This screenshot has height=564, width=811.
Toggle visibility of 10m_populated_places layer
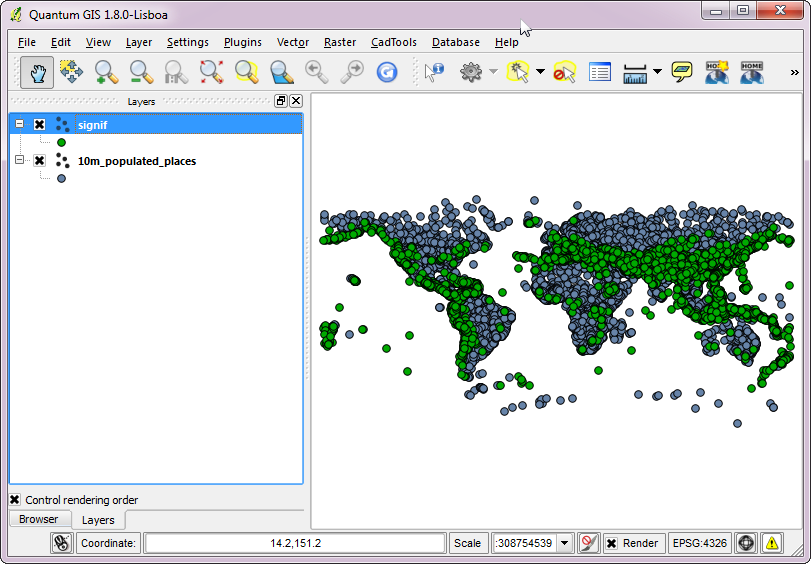pyautogui.click(x=39, y=161)
